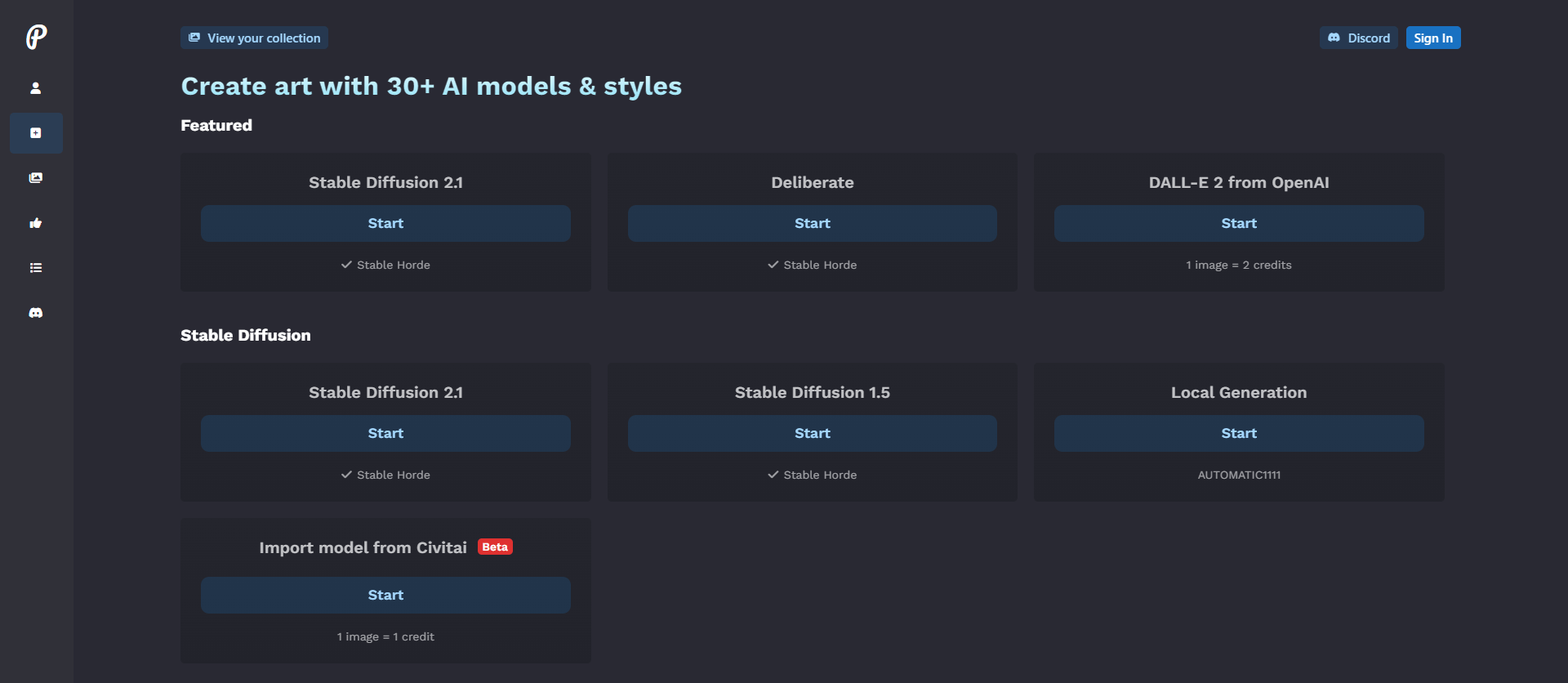Viewport: 1568px width, 683px height.
Task: Click the '1 image = 2 credits' note
Action: [x=1239, y=265]
